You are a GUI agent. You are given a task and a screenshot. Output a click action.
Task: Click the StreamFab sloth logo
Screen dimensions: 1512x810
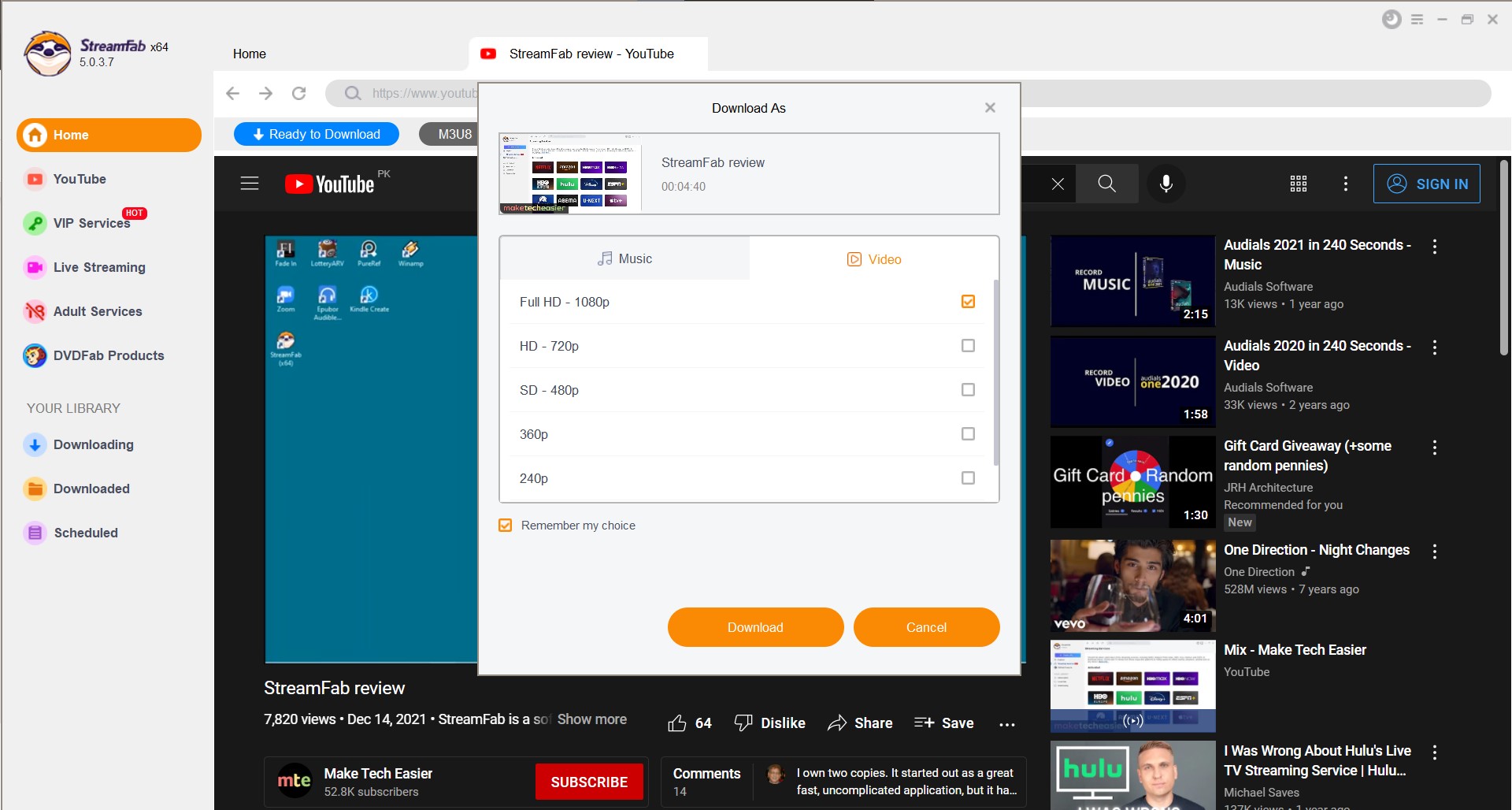click(47, 54)
